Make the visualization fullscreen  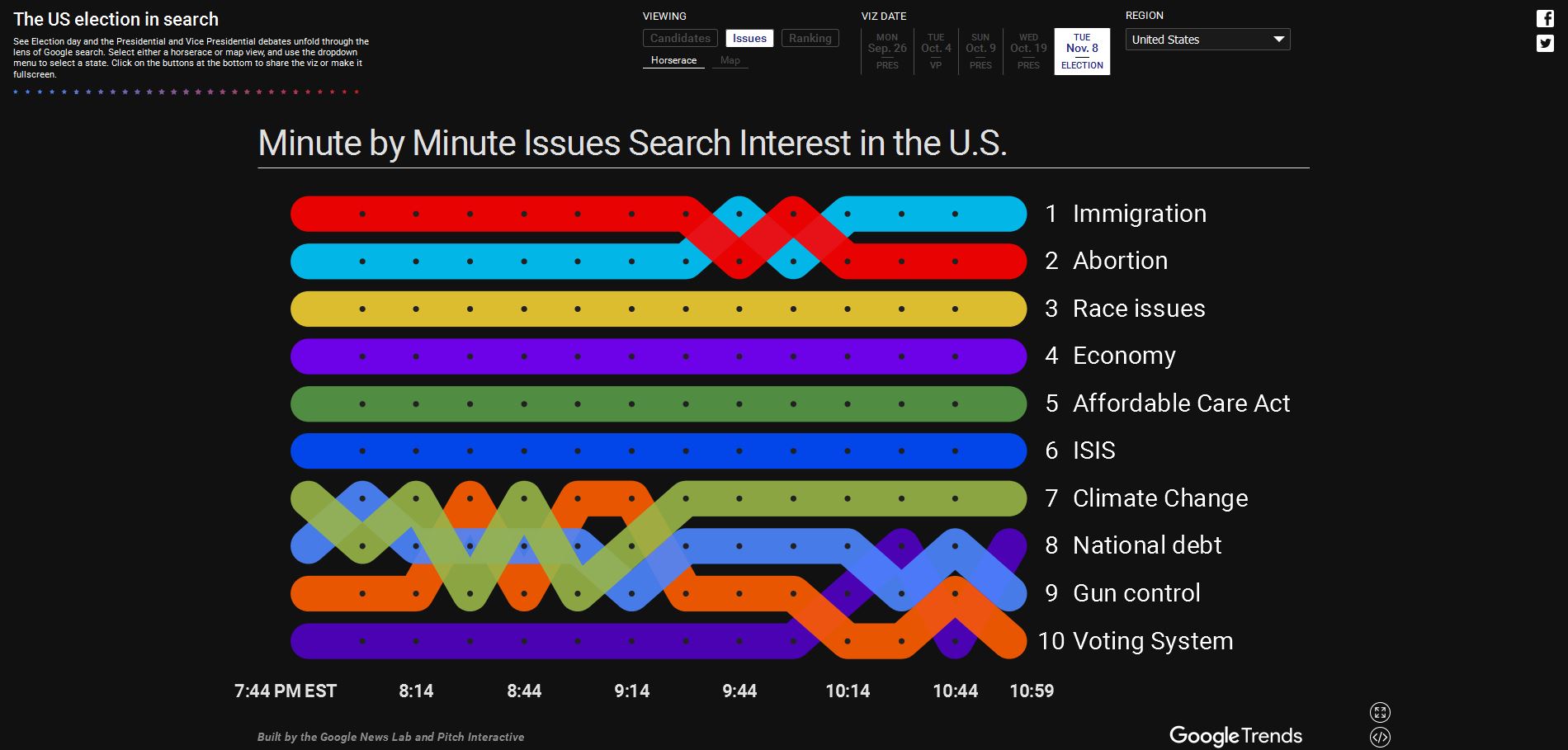[1380, 712]
